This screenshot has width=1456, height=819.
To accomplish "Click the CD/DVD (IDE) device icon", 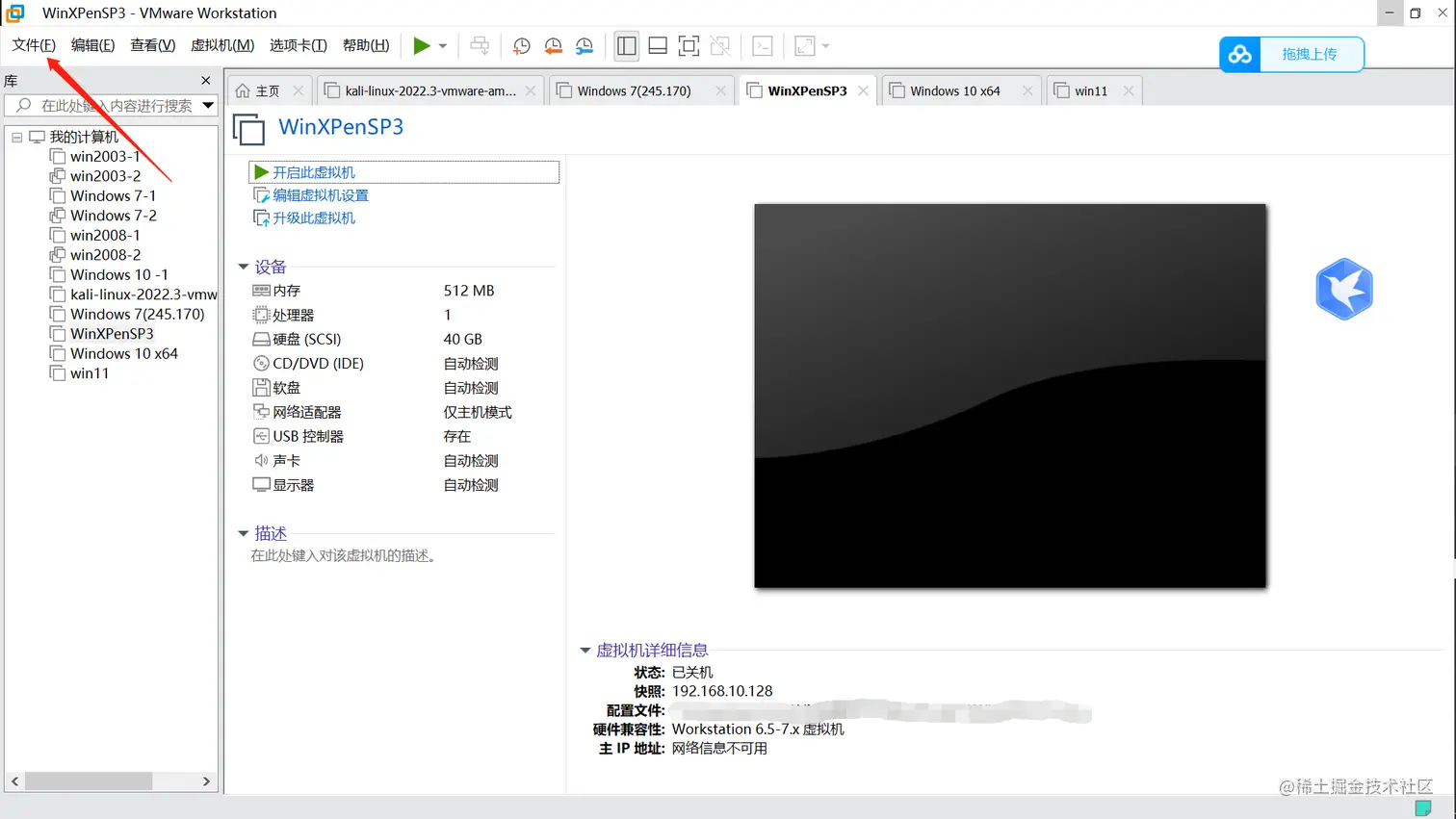I will tap(260, 363).
